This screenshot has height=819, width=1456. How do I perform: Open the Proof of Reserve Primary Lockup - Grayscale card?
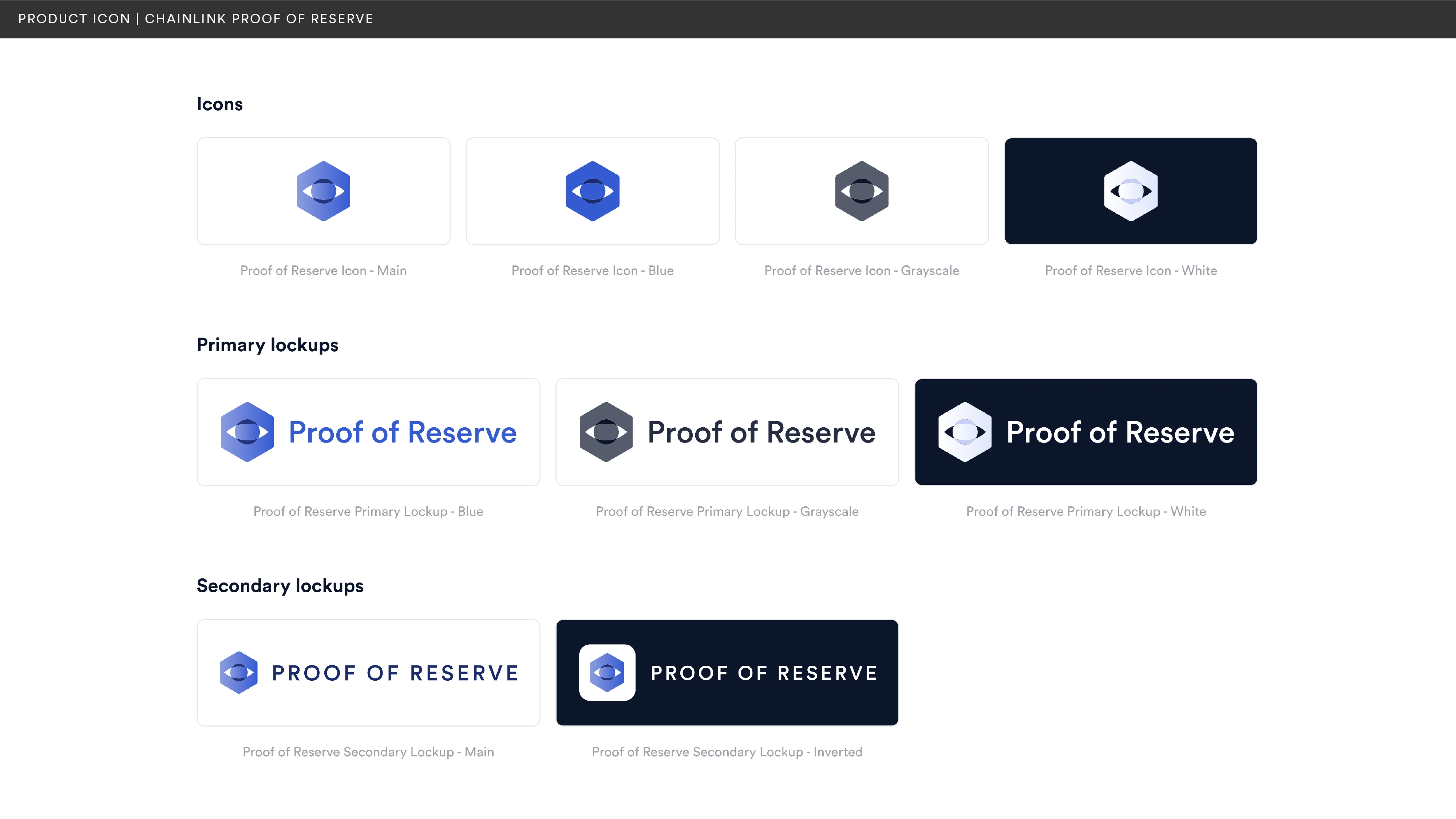[x=727, y=432]
